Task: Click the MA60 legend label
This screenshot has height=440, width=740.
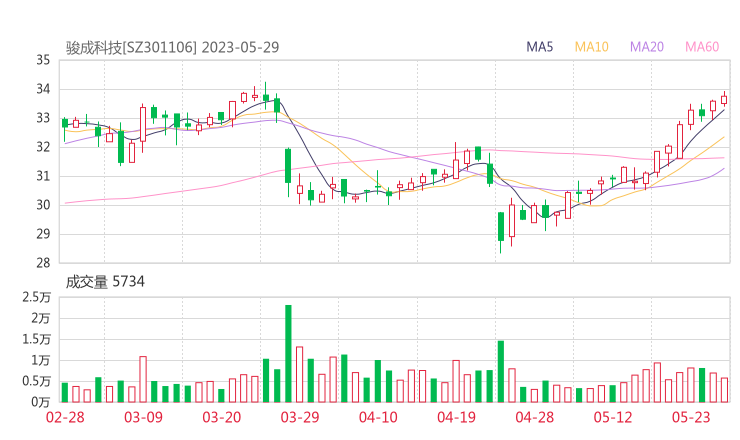Action: (x=702, y=47)
